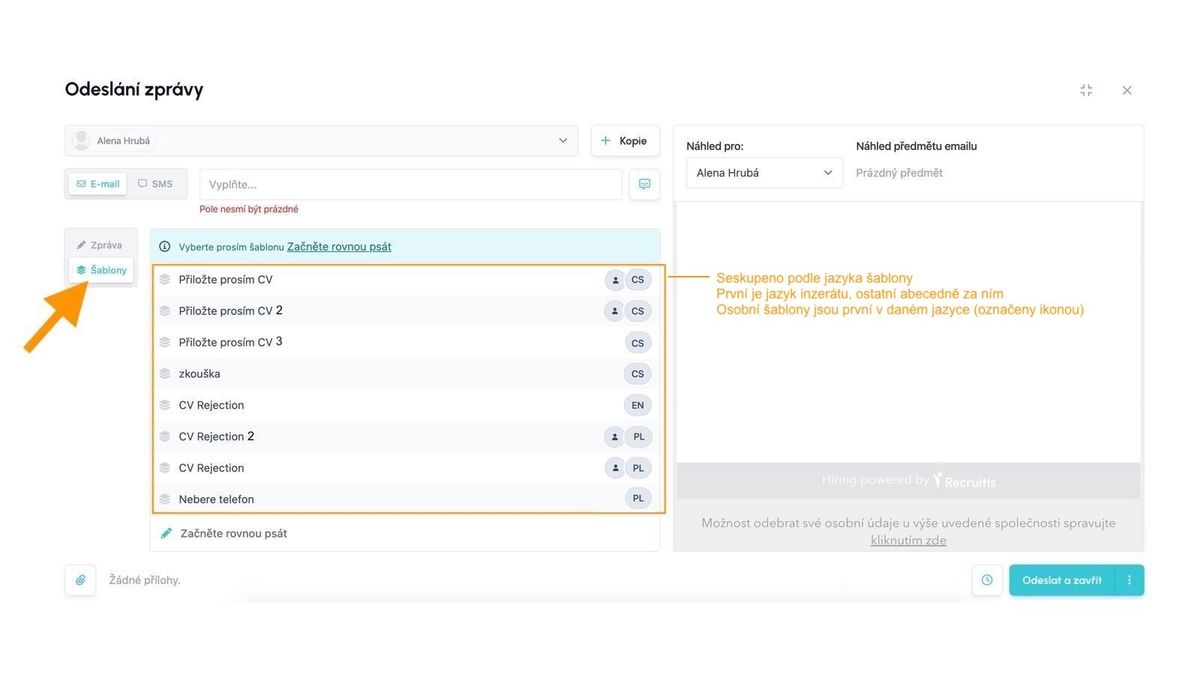The height and width of the screenshot is (675, 1200).
Task: Click the personal template icon on CV Rejection 2
Action: coord(614,437)
